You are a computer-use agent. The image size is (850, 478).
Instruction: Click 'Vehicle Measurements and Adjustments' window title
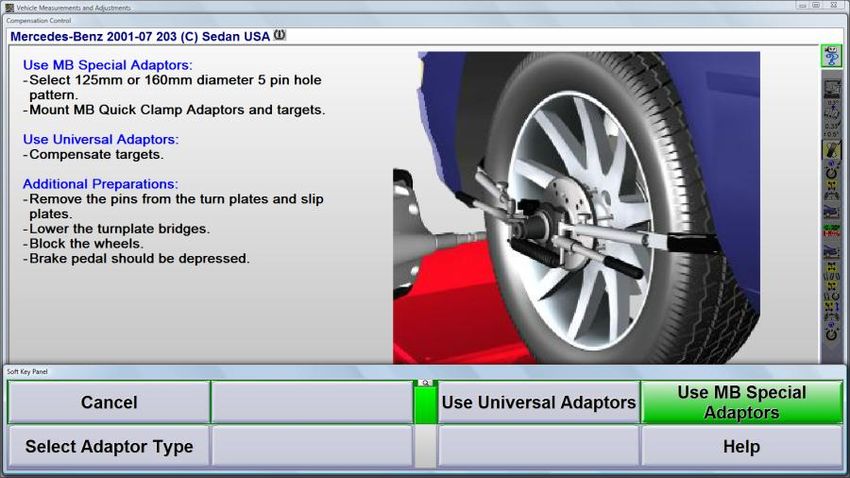pos(73,8)
